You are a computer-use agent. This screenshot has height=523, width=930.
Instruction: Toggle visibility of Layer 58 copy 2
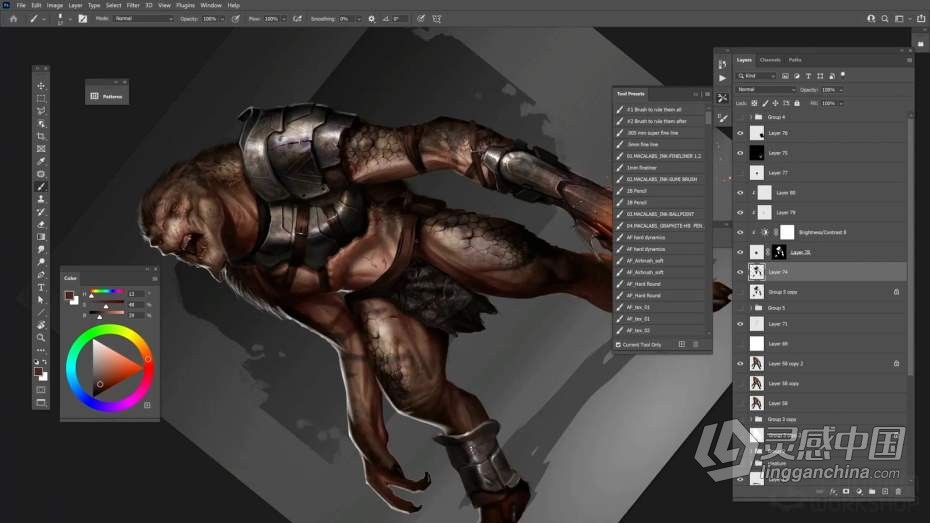(740, 363)
